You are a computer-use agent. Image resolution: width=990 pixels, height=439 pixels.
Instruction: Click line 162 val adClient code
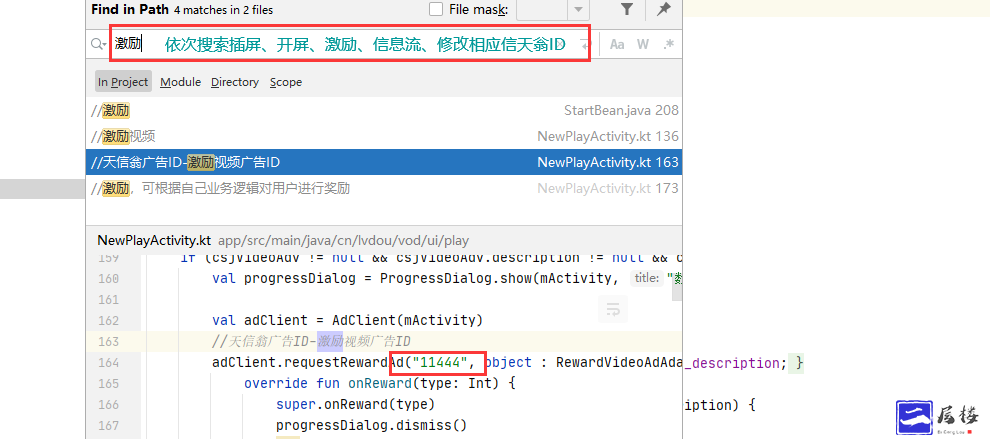(x=347, y=320)
